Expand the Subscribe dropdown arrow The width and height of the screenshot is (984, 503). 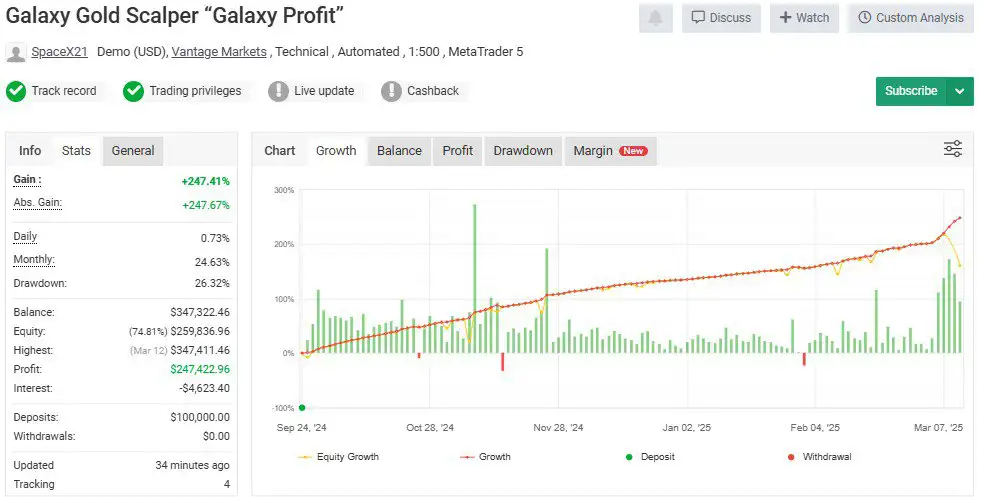pyautogui.click(x=960, y=91)
